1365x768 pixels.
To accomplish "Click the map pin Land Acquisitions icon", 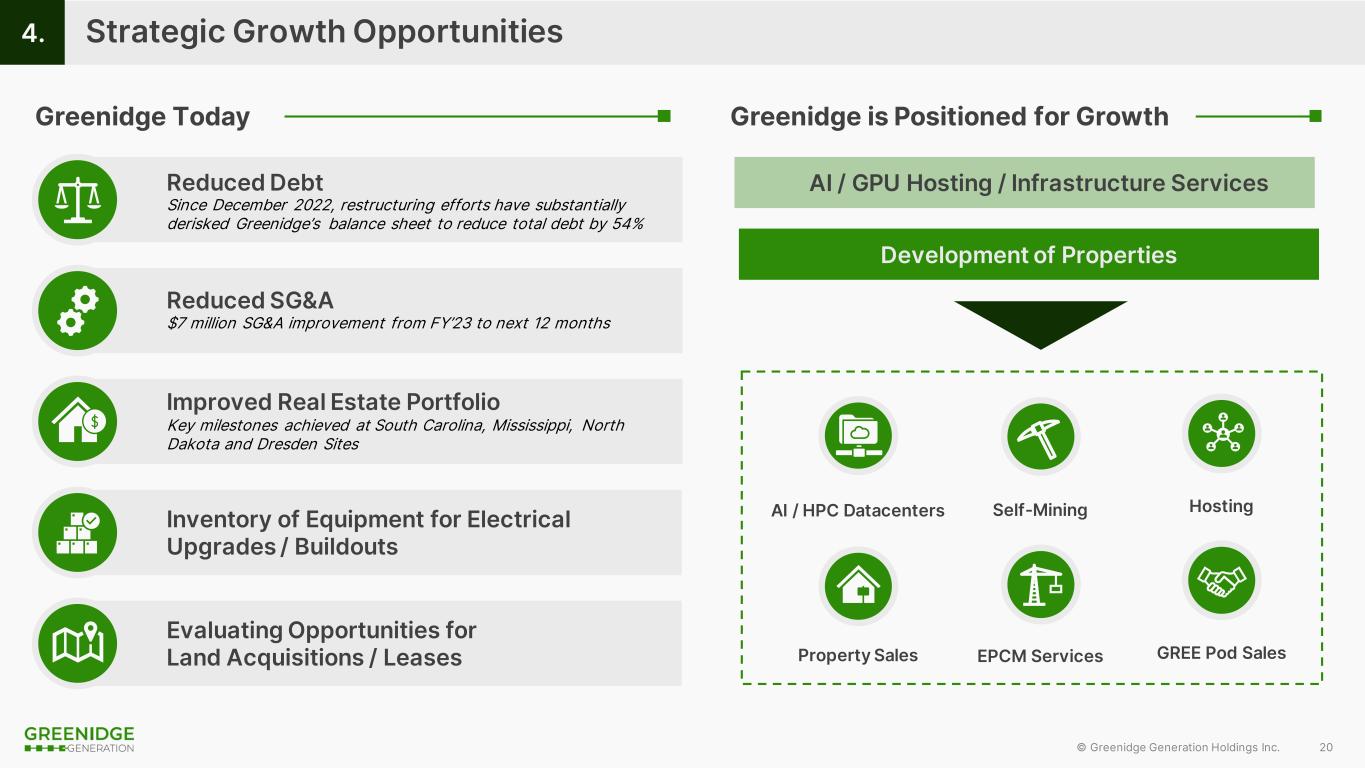I will (77, 643).
